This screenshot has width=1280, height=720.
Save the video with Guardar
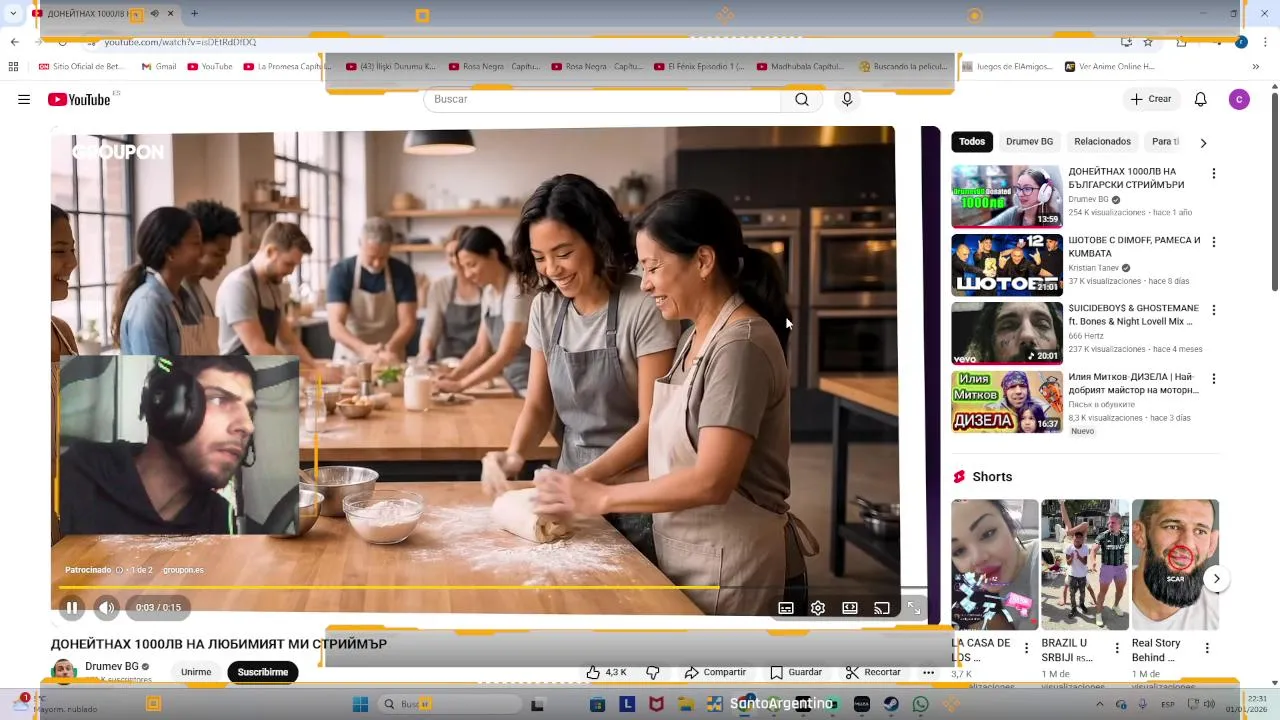pos(796,672)
